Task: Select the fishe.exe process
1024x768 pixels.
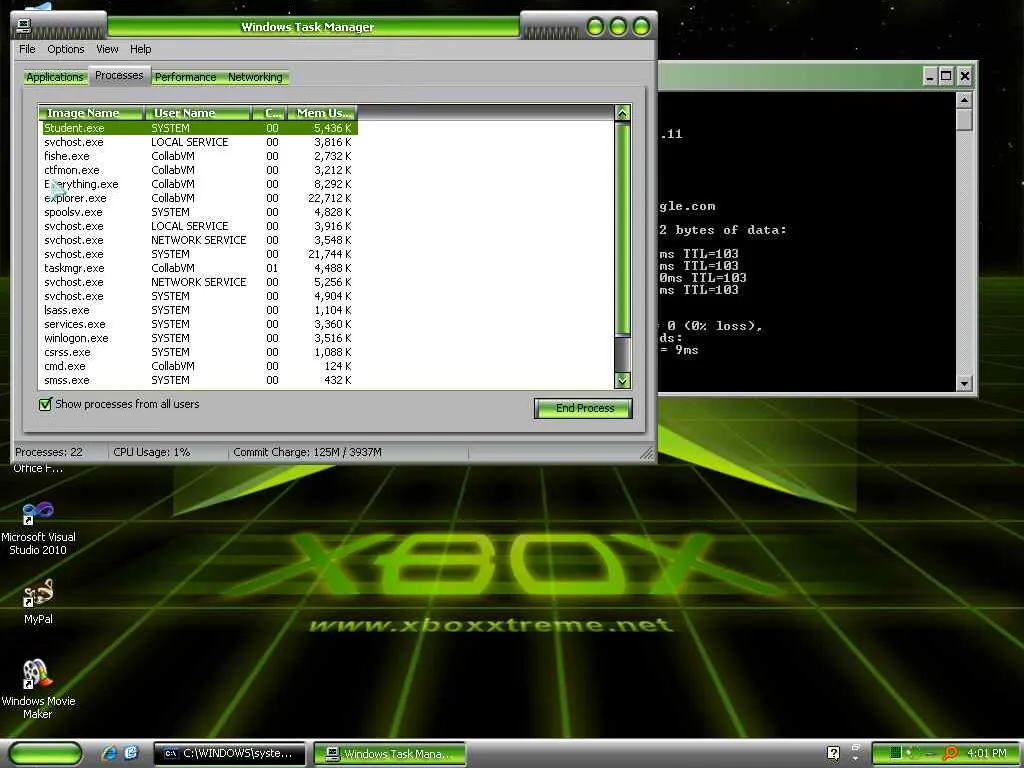Action: [x=199, y=156]
